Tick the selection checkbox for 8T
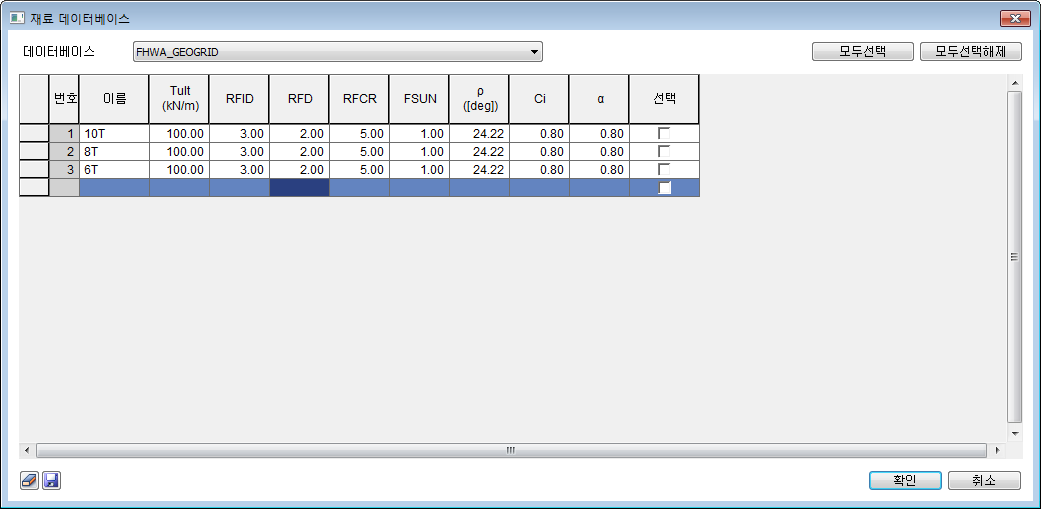 click(664, 152)
